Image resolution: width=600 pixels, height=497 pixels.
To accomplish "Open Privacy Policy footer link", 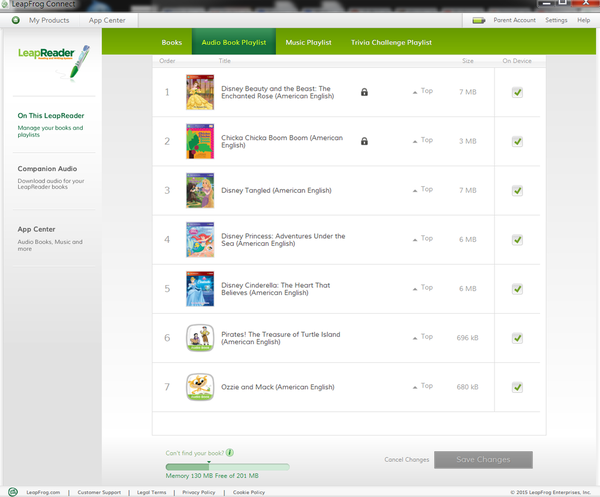I will (199, 492).
